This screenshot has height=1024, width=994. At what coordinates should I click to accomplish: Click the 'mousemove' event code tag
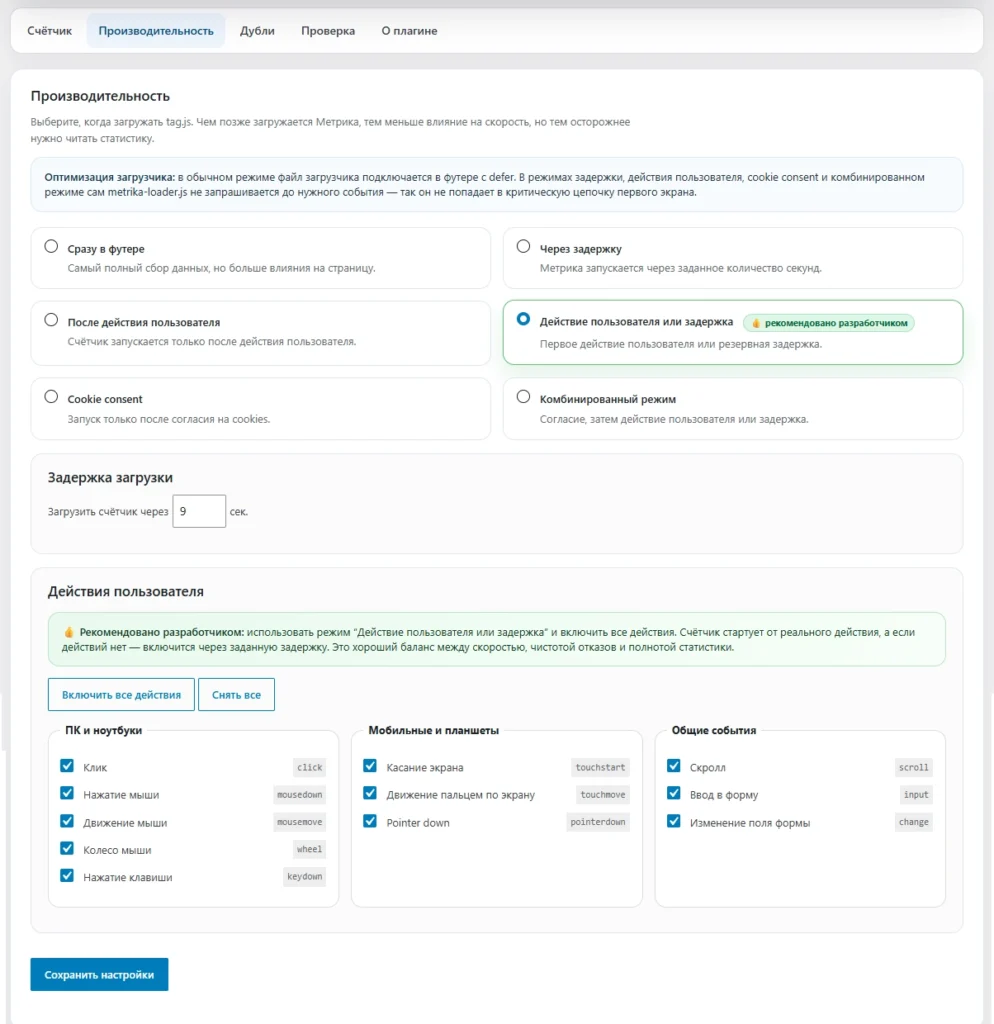pos(299,822)
